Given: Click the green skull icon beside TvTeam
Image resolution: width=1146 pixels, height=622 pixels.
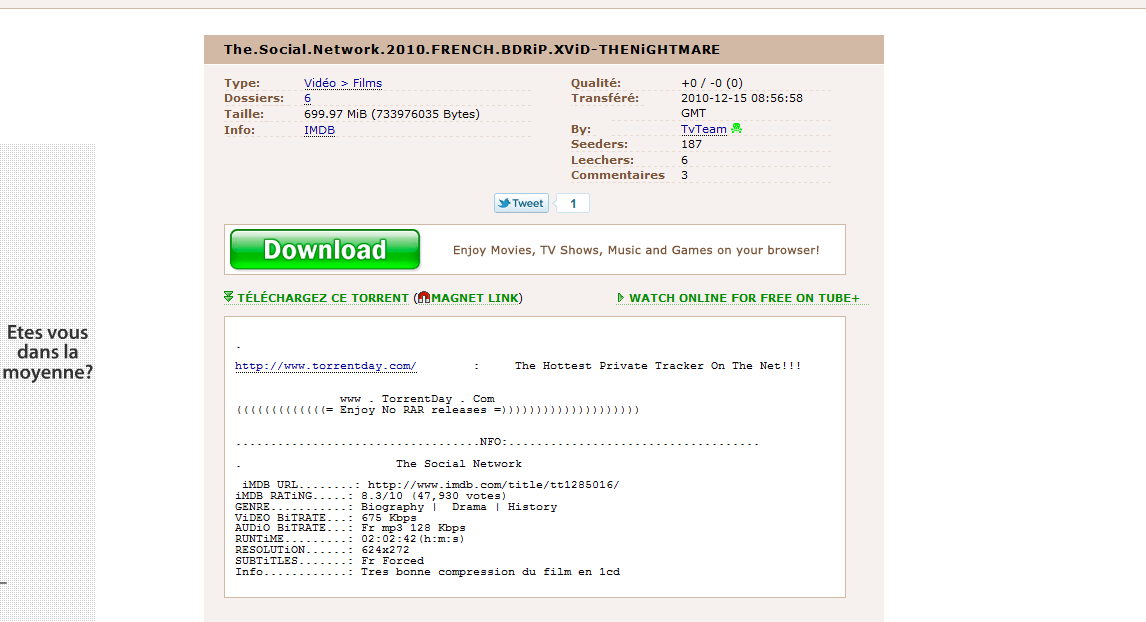Looking at the screenshot, I should (x=737, y=129).
